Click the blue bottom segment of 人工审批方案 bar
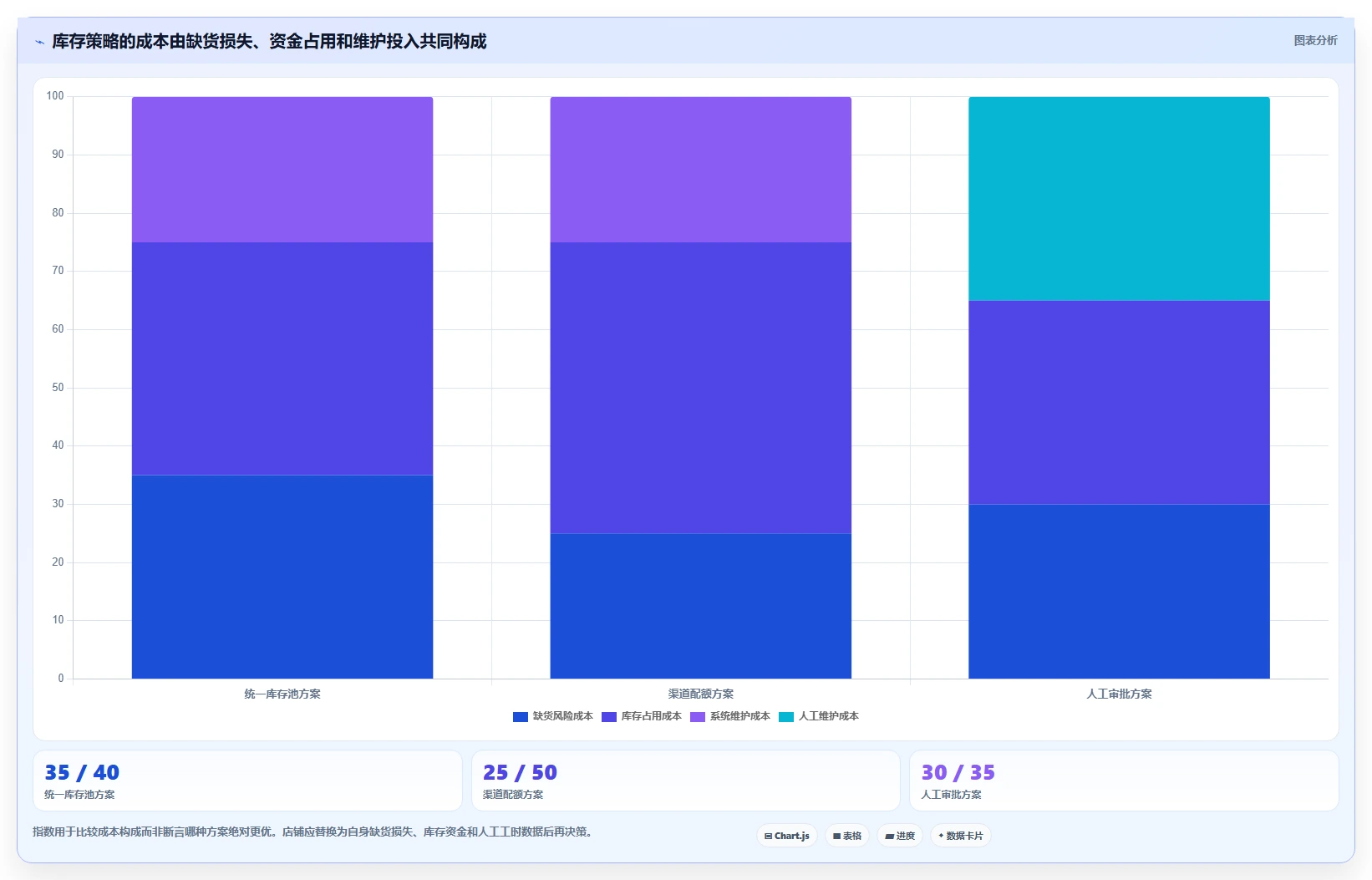The image size is (1372, 880). 1119,591
